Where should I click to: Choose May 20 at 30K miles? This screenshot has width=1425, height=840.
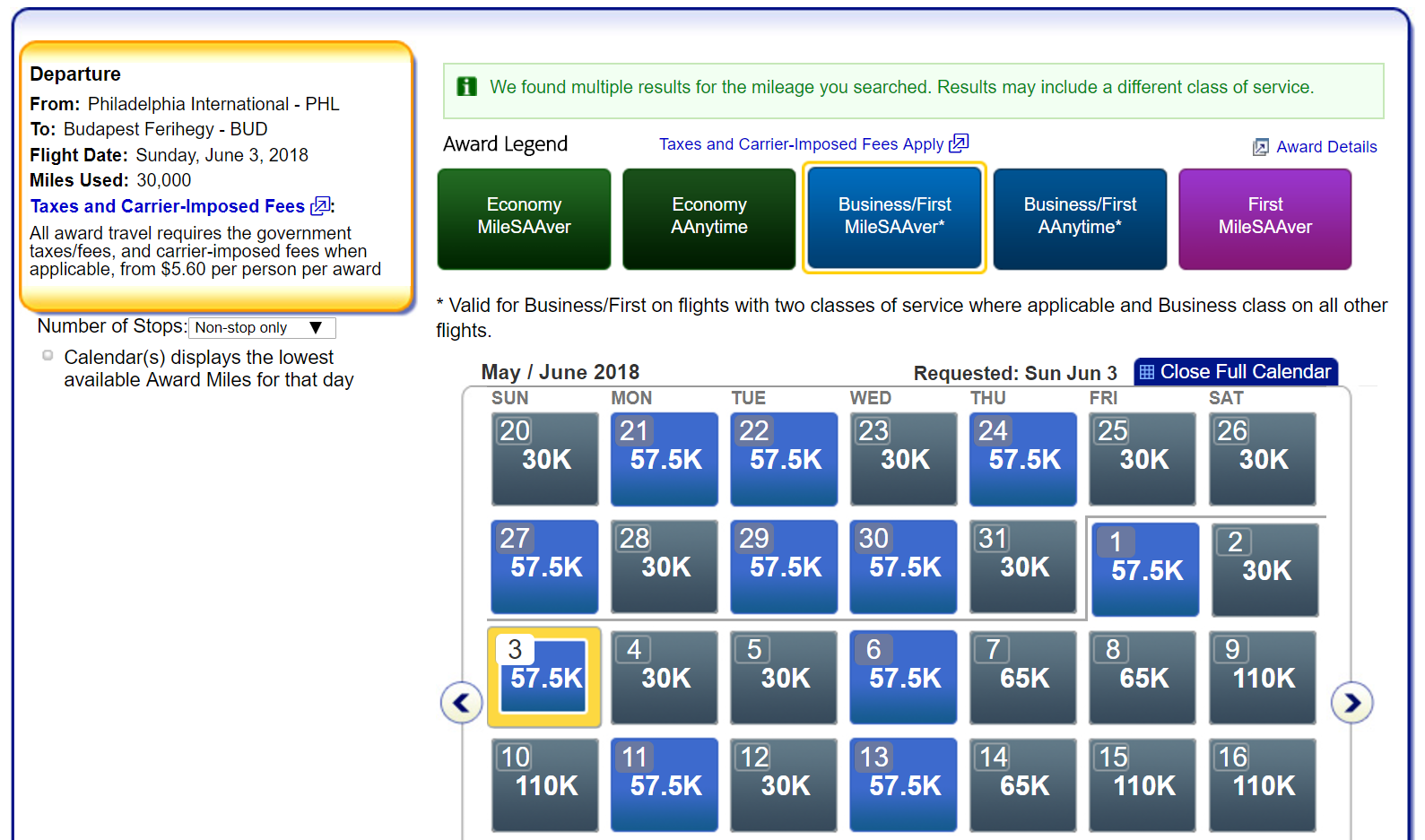point(544,458)
